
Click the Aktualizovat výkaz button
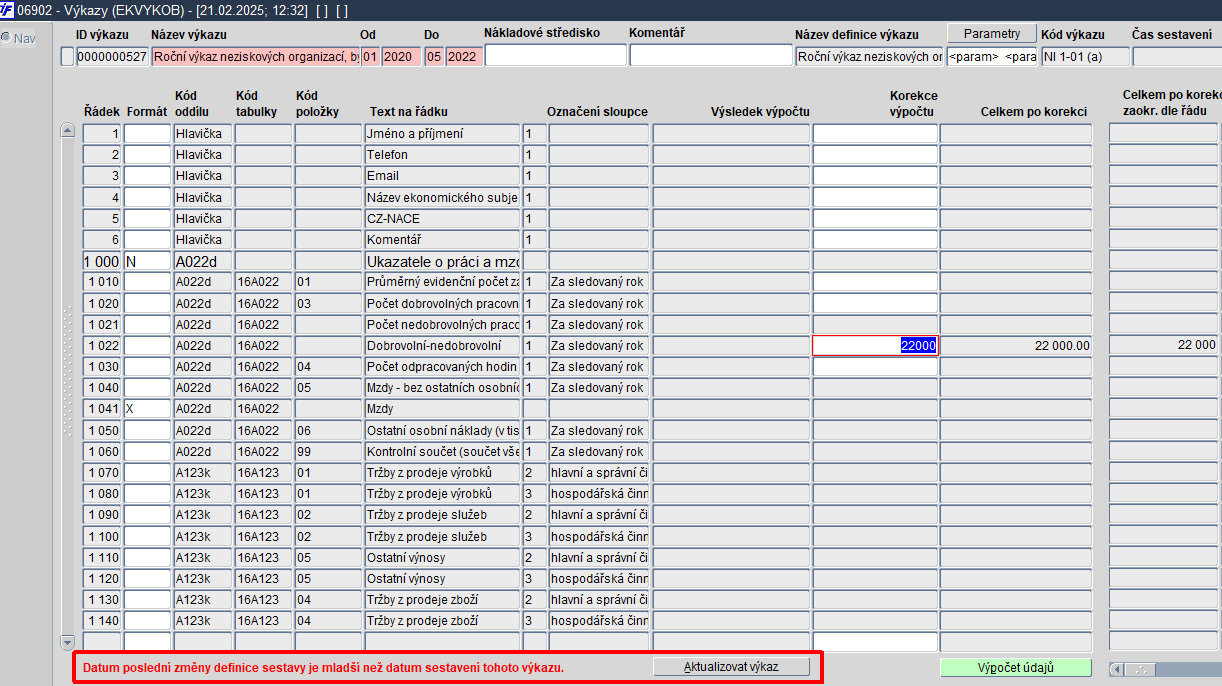[x=731, y=667]
